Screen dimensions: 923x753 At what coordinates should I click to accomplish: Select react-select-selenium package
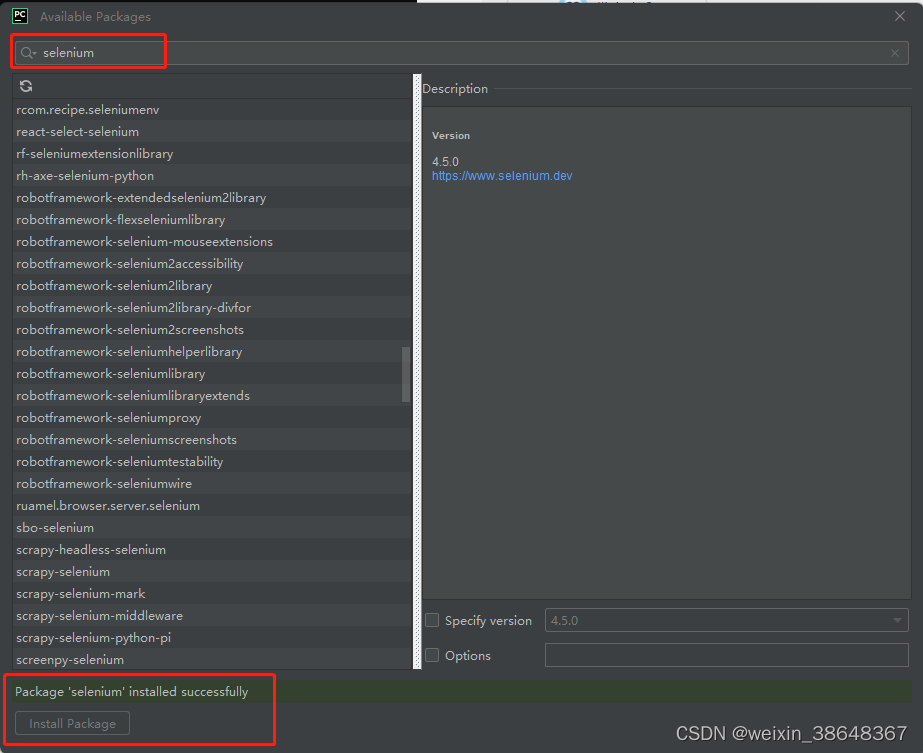tap(212, 132)
